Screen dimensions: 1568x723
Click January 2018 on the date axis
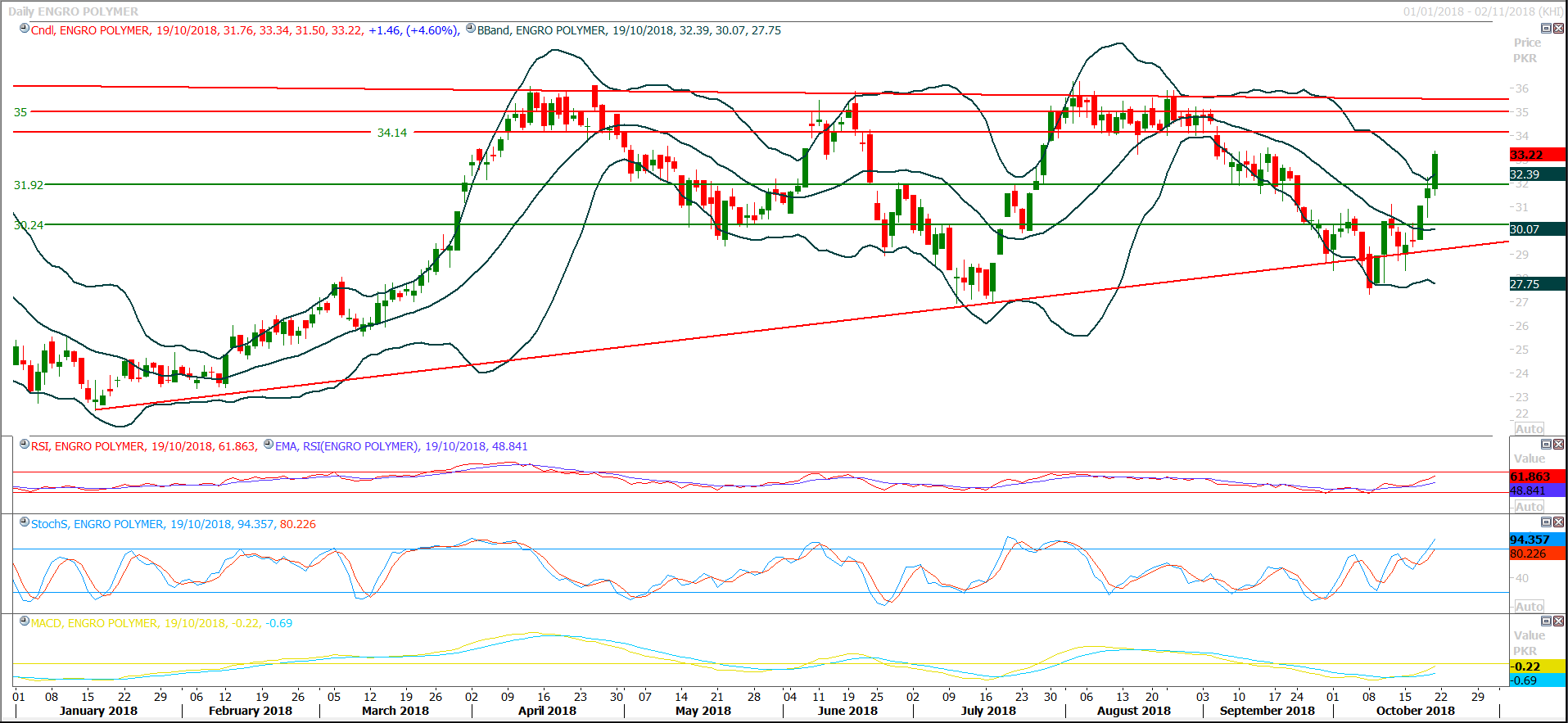coord(98,711)
